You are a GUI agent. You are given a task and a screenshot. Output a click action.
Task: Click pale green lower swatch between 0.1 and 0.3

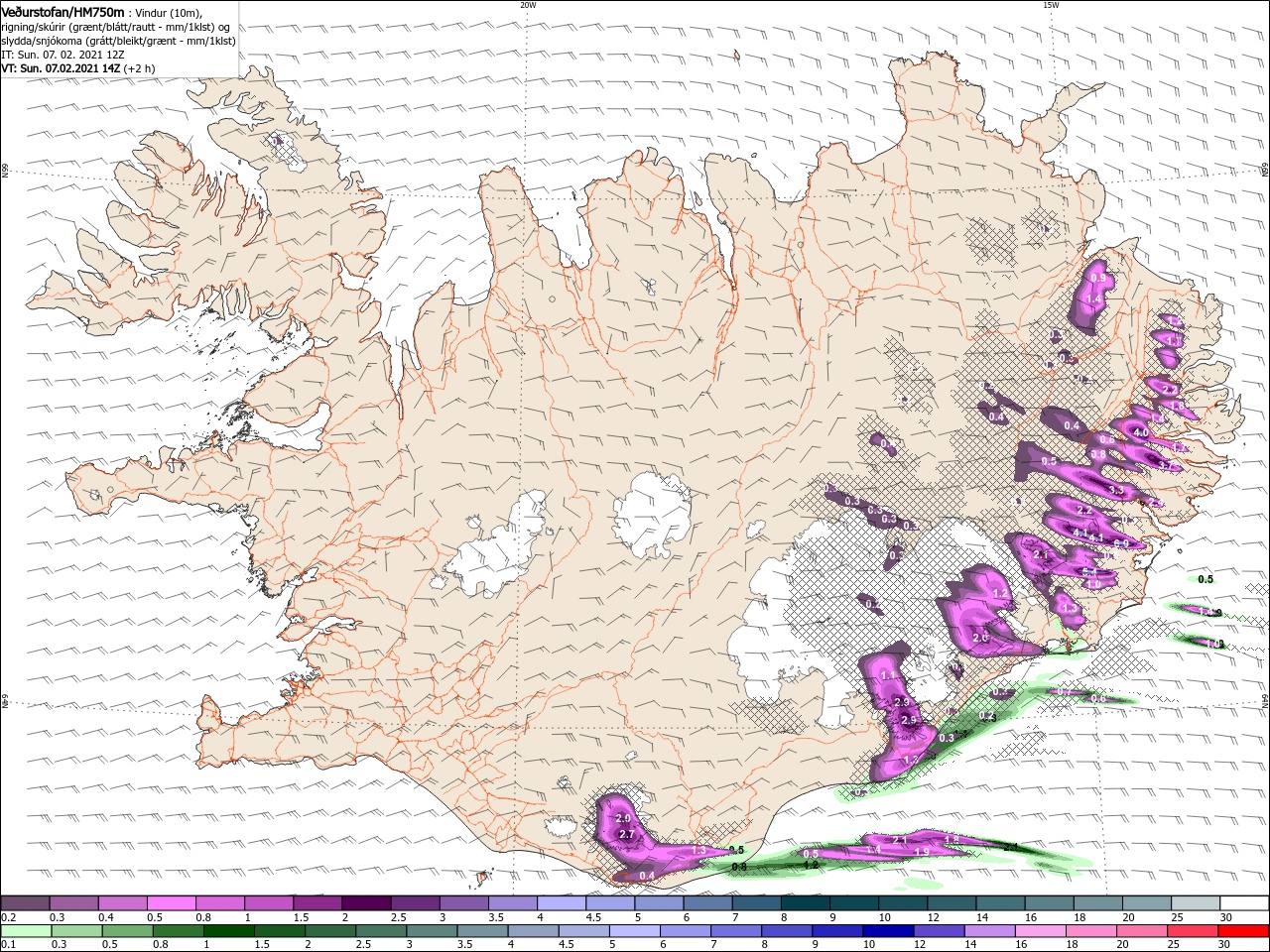[x=26, y=931]
